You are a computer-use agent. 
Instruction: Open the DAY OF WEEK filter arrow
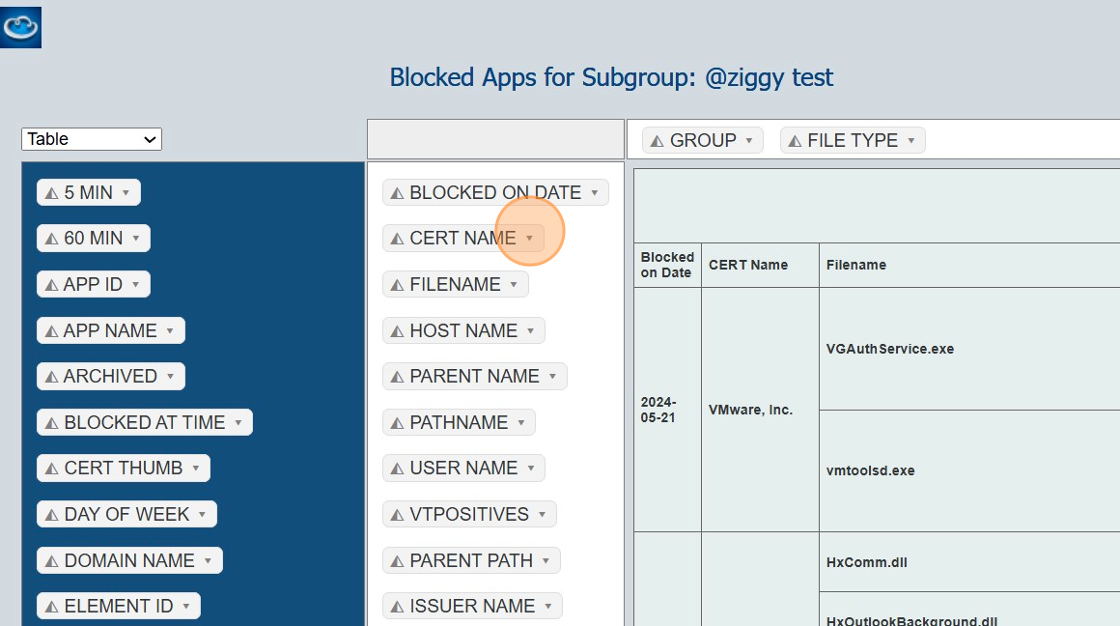pos(202,515)
